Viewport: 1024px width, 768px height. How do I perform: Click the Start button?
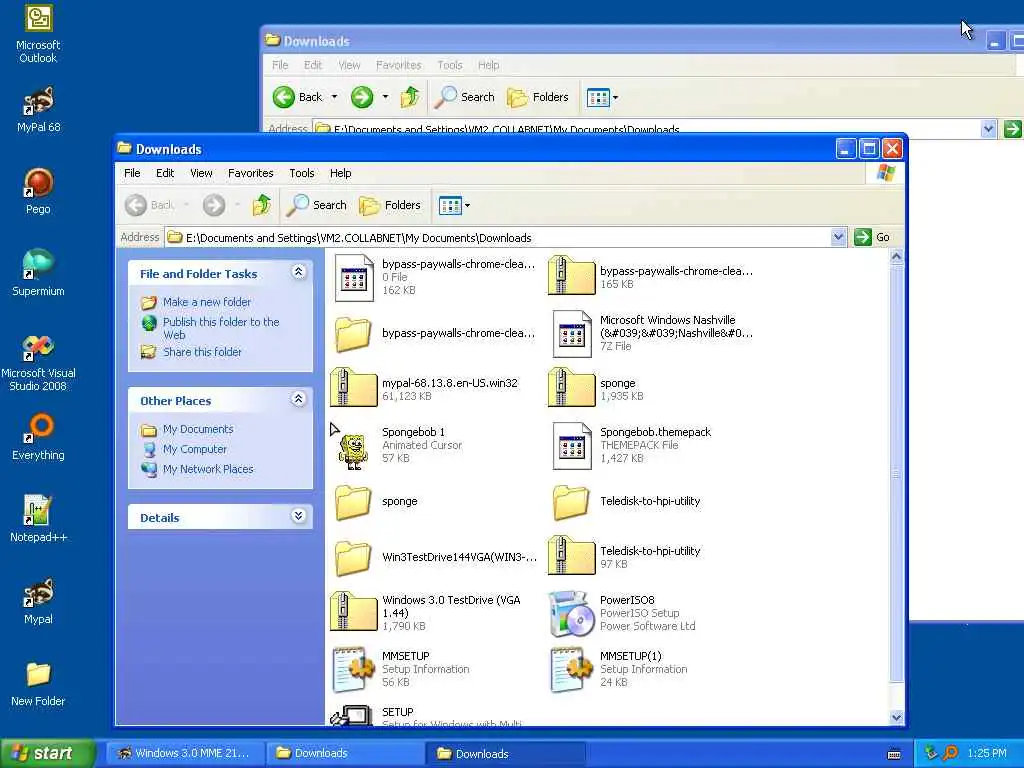tap(48, 753)
